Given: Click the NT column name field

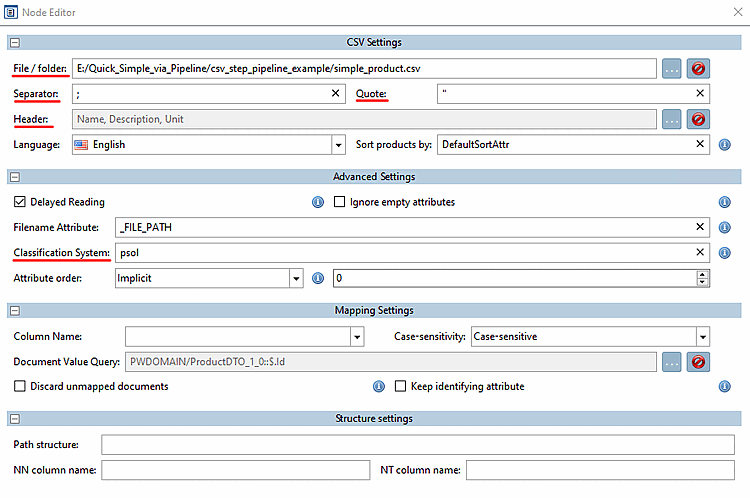Looking at the screenshot, I should 600,470.
